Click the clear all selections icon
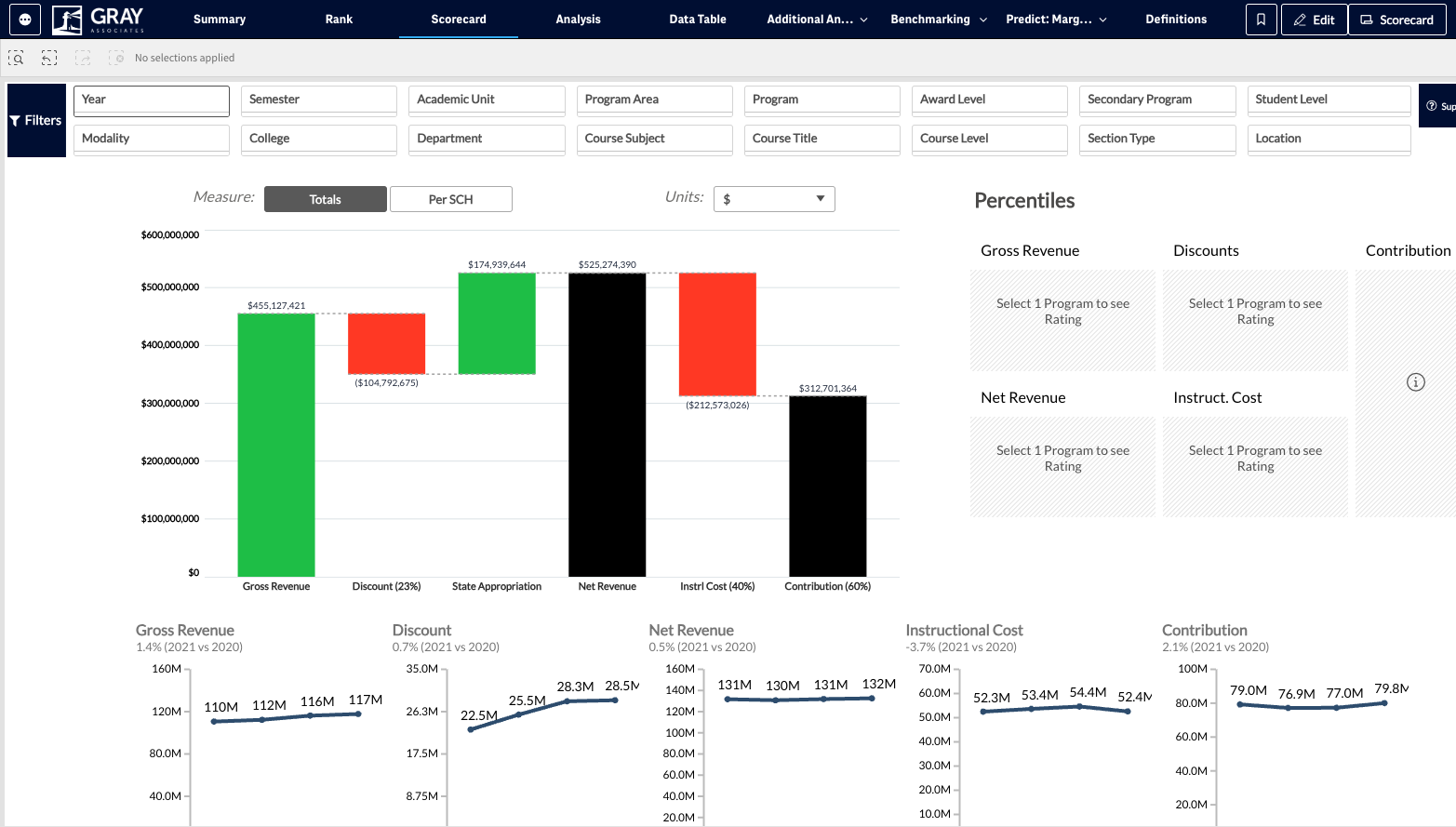The width and height of the screenshot is (1456, 827). [x=116, y=58]
